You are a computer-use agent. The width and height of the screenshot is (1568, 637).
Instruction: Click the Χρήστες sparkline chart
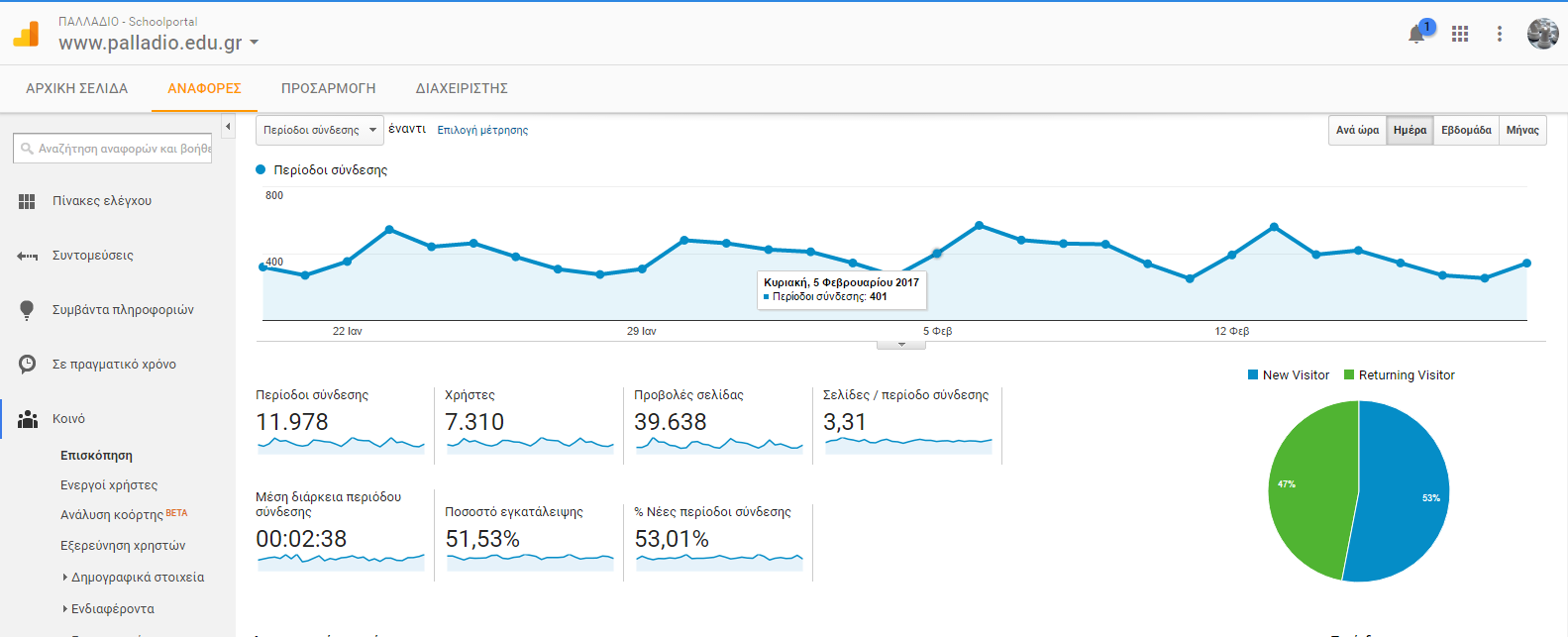530,445
